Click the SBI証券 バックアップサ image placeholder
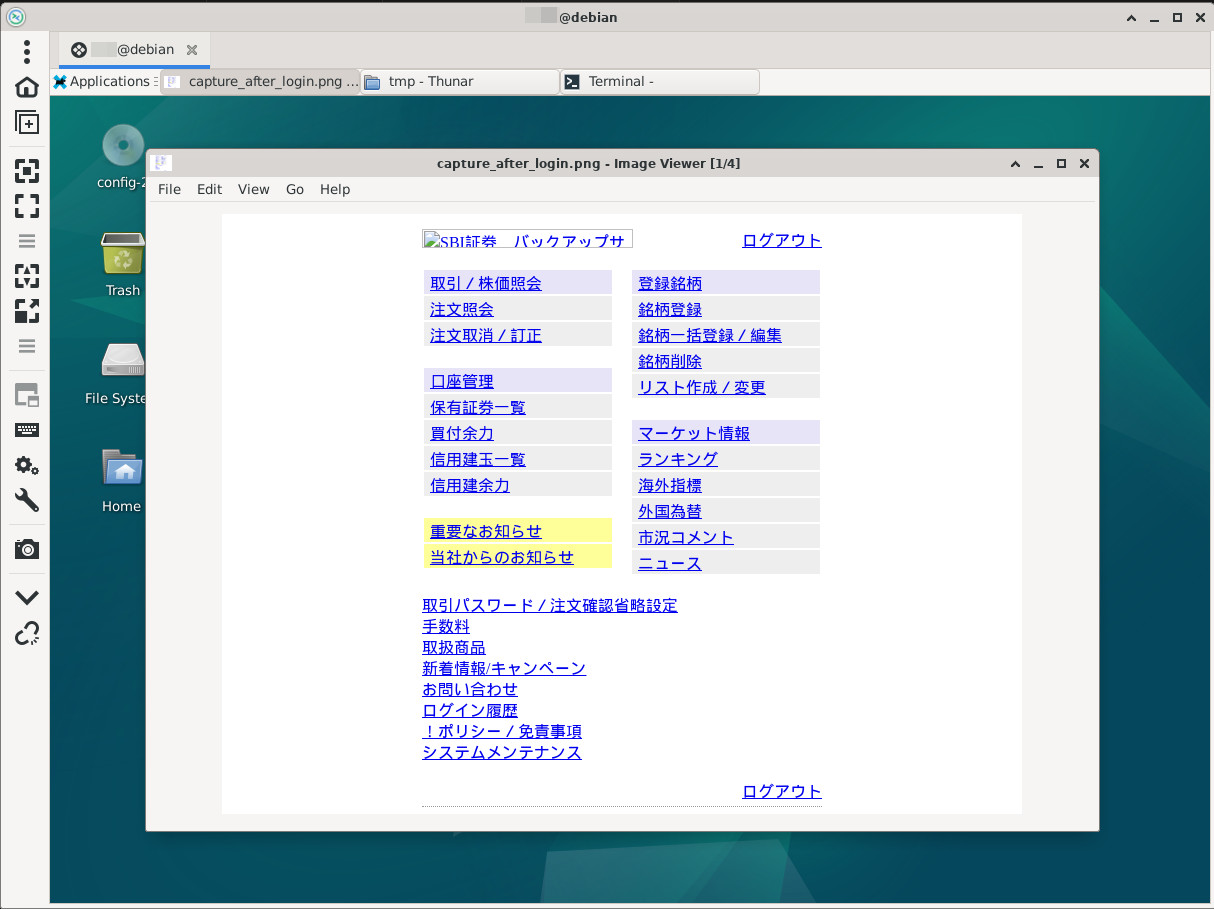This screenshot has width=1214, height=909. tap(528, 239)
